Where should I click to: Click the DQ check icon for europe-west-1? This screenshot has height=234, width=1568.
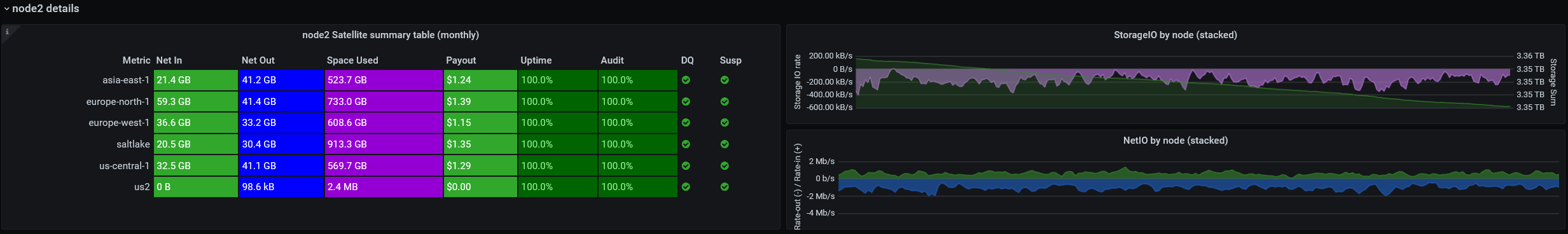click(686, 123)
